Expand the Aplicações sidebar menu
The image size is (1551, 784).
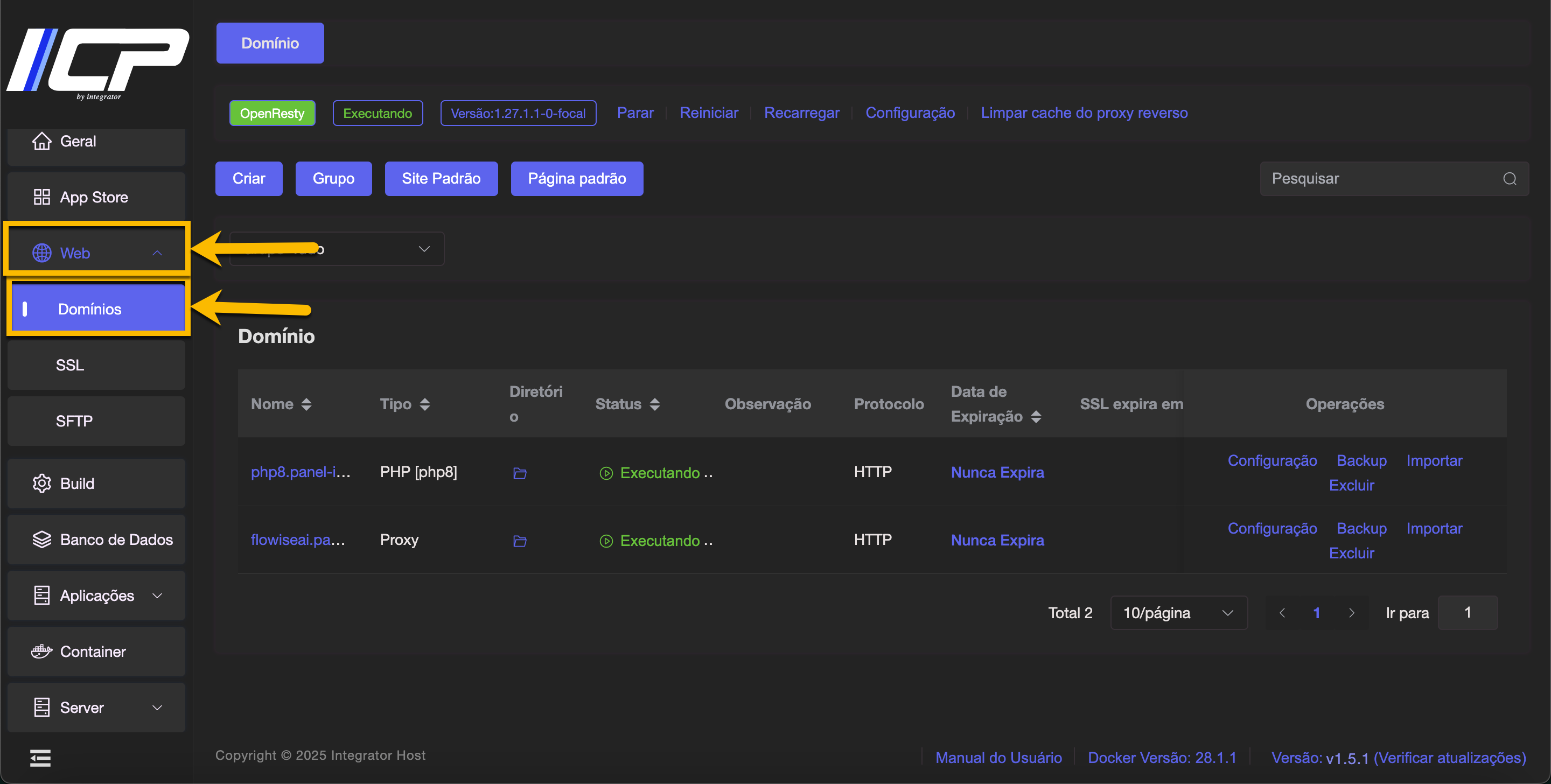96,596
